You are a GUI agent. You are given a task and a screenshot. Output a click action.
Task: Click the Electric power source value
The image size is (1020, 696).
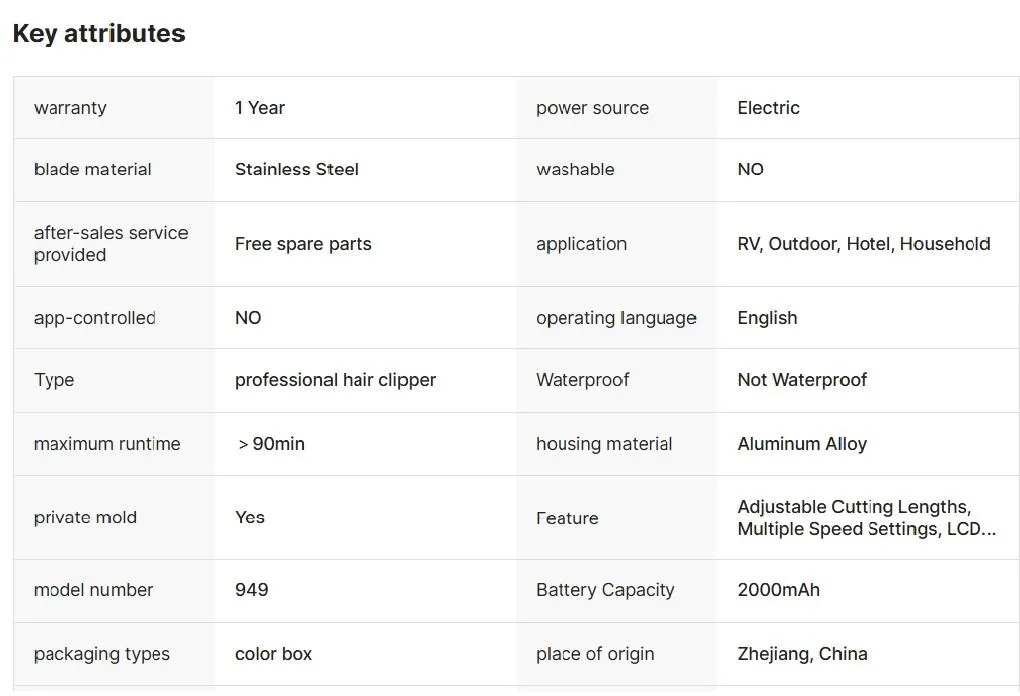click(x=768, y=108)
